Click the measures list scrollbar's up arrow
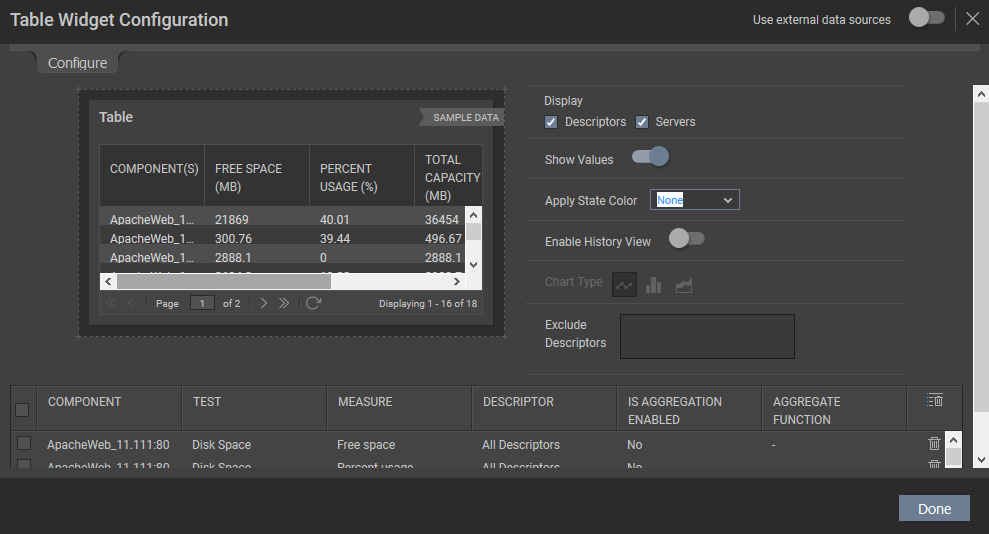 click(x=954, y=439)
